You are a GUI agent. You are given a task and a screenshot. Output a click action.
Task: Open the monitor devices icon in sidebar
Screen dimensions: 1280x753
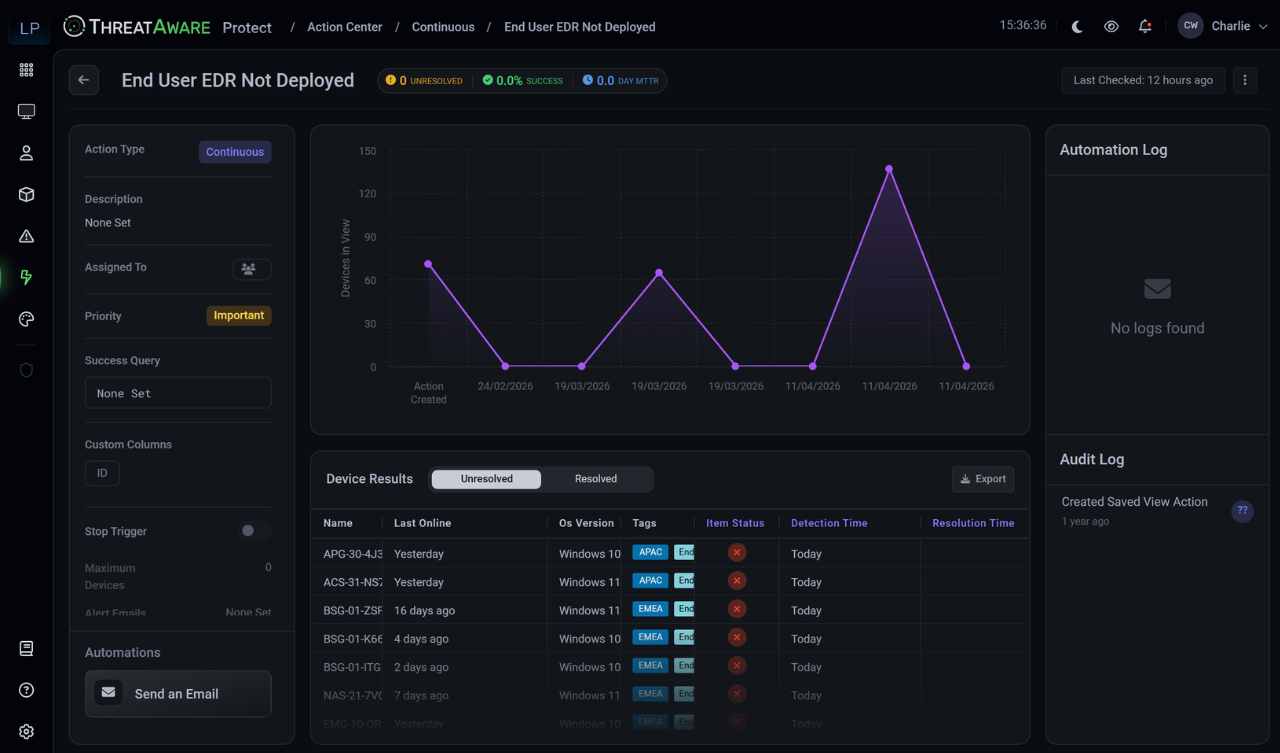coord(27,112)
